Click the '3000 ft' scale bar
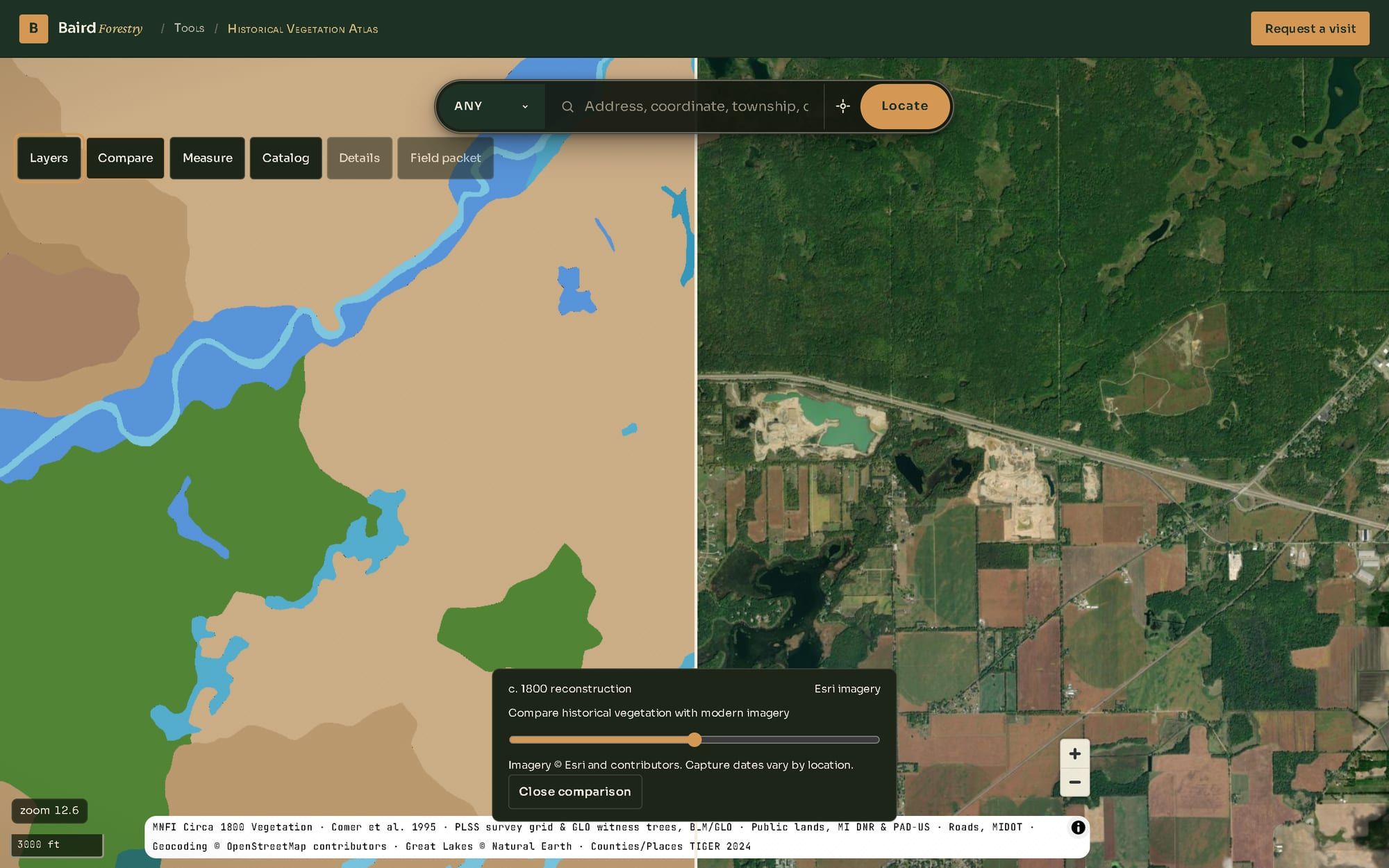The height and width of the screenshot is (868, 1389). (57, 844)
